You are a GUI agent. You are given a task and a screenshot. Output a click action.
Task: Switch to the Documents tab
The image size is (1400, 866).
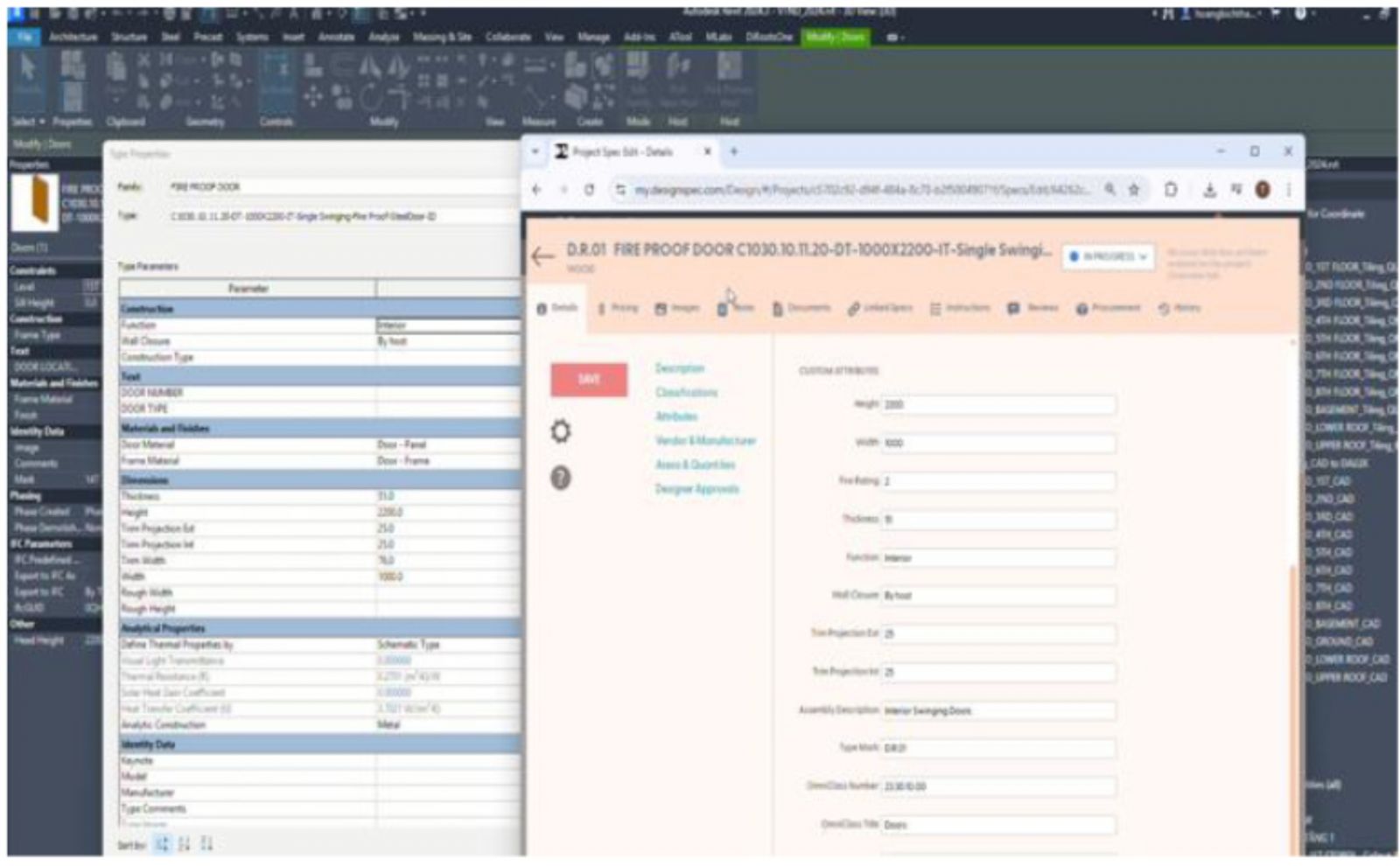click(x=801, y=308)
